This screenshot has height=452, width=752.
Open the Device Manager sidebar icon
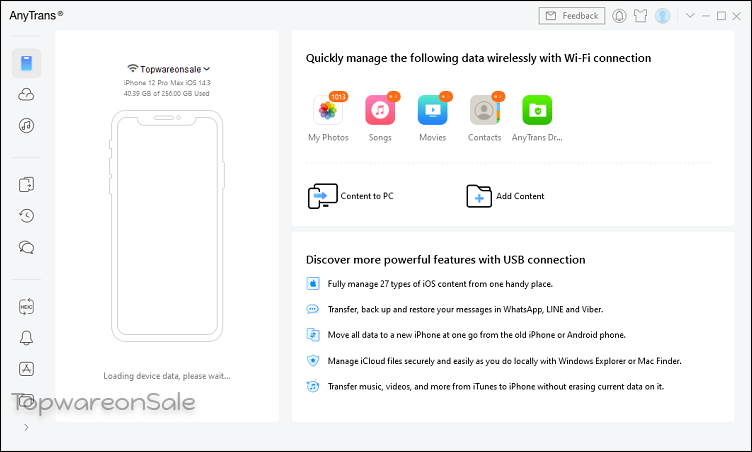26,63
